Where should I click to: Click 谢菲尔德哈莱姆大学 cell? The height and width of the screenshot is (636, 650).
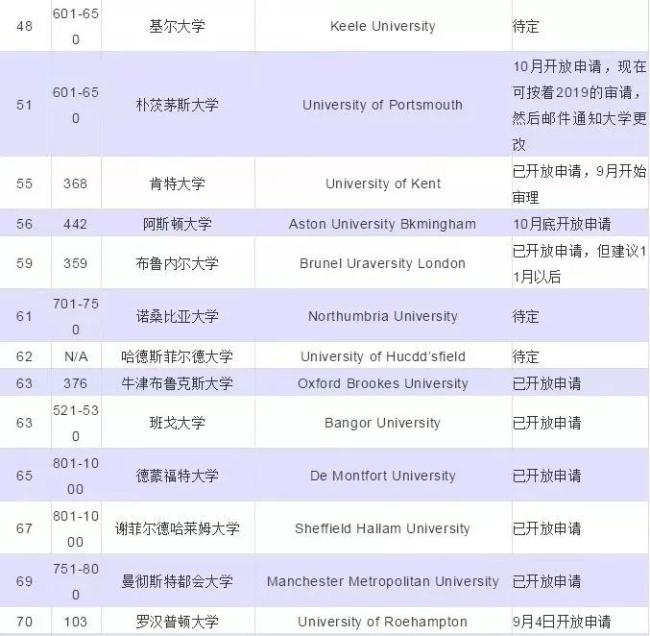tap(177, 528)
